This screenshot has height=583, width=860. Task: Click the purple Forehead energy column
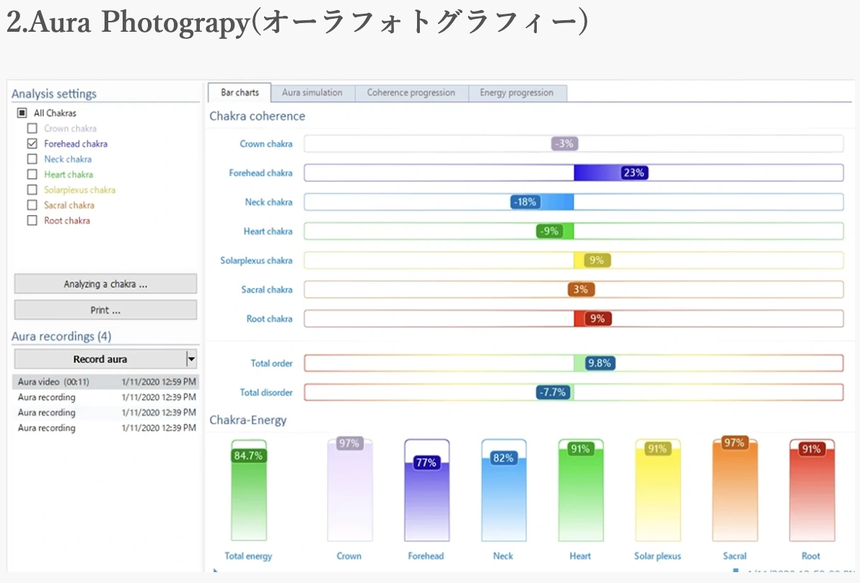[427, 500]
